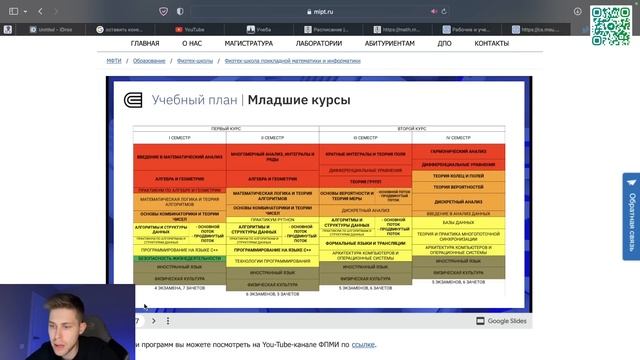The height and width of the screenshot is (360, 640).
Task: Click the I СЕМЕСТР column header
Action: click(180, 138)
